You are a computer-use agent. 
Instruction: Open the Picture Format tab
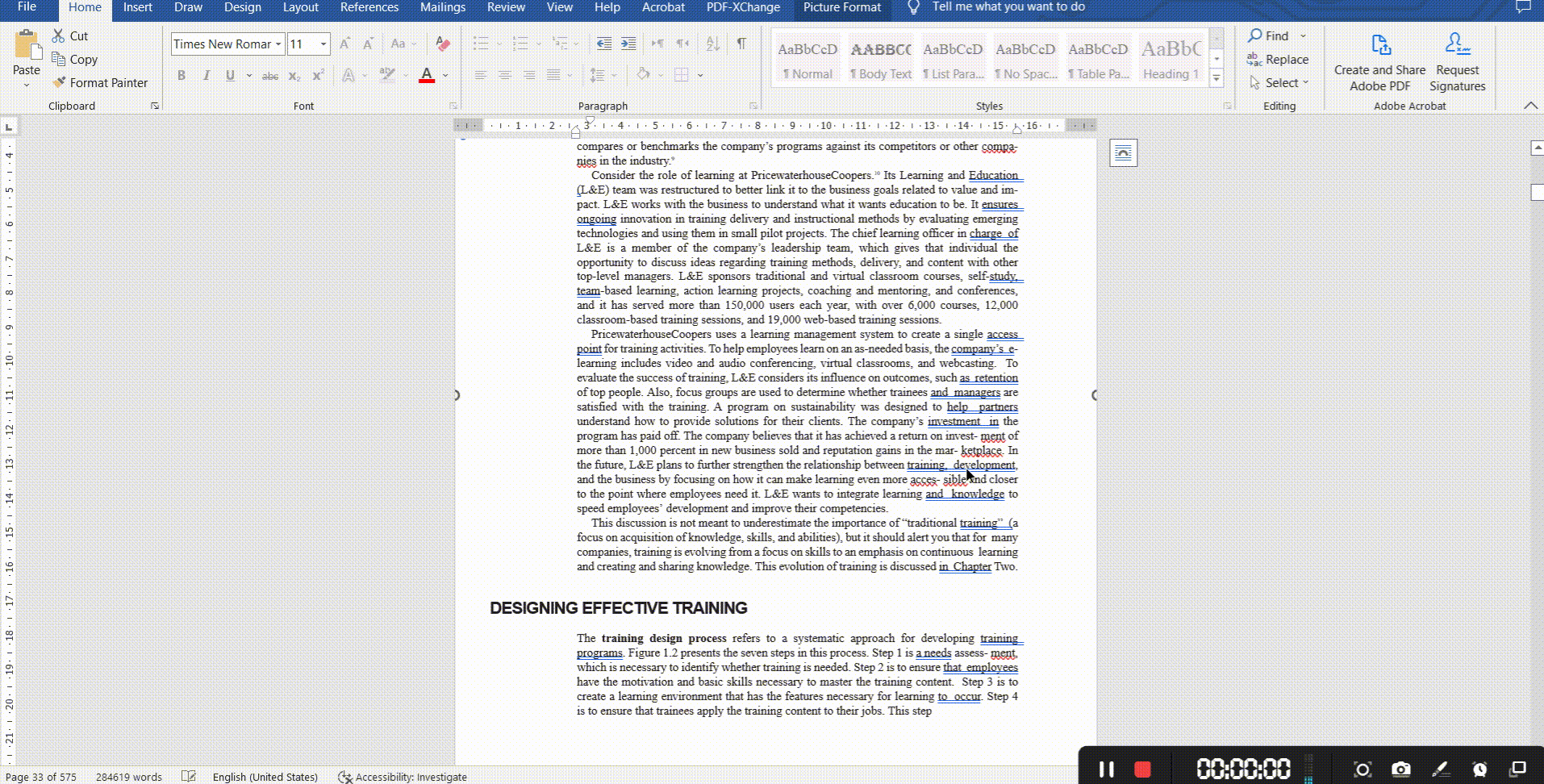tap(842, 7)
